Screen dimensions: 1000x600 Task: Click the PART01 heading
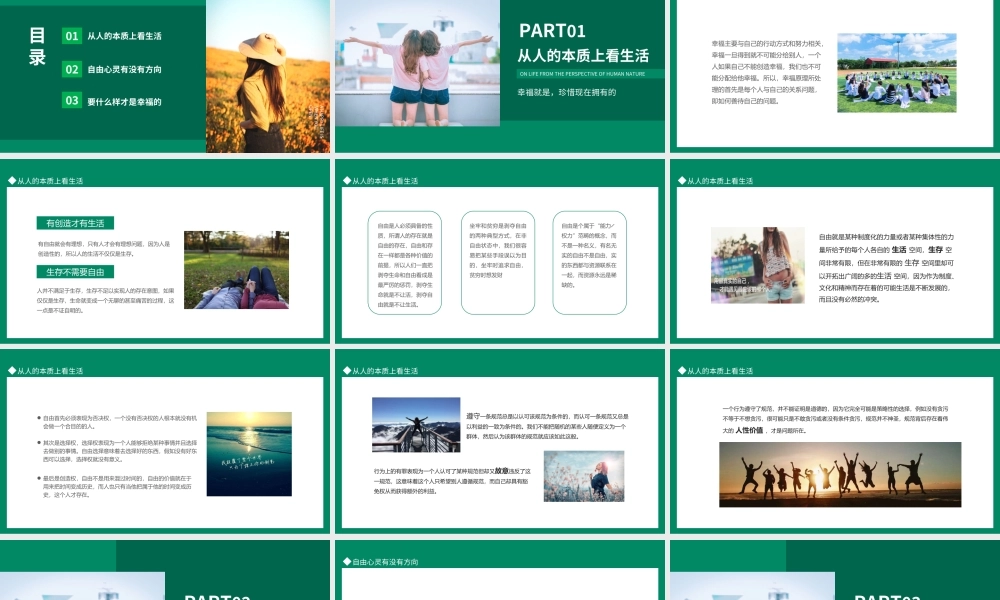tap(552, 31)
